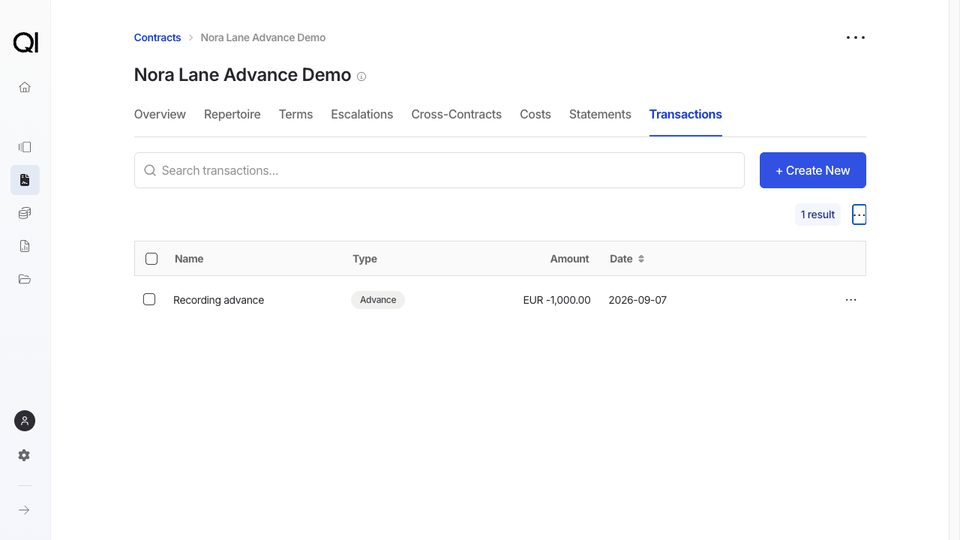This screenshot has width=960, height=540.
Task: Click the Amount column header
Action: 569,259
